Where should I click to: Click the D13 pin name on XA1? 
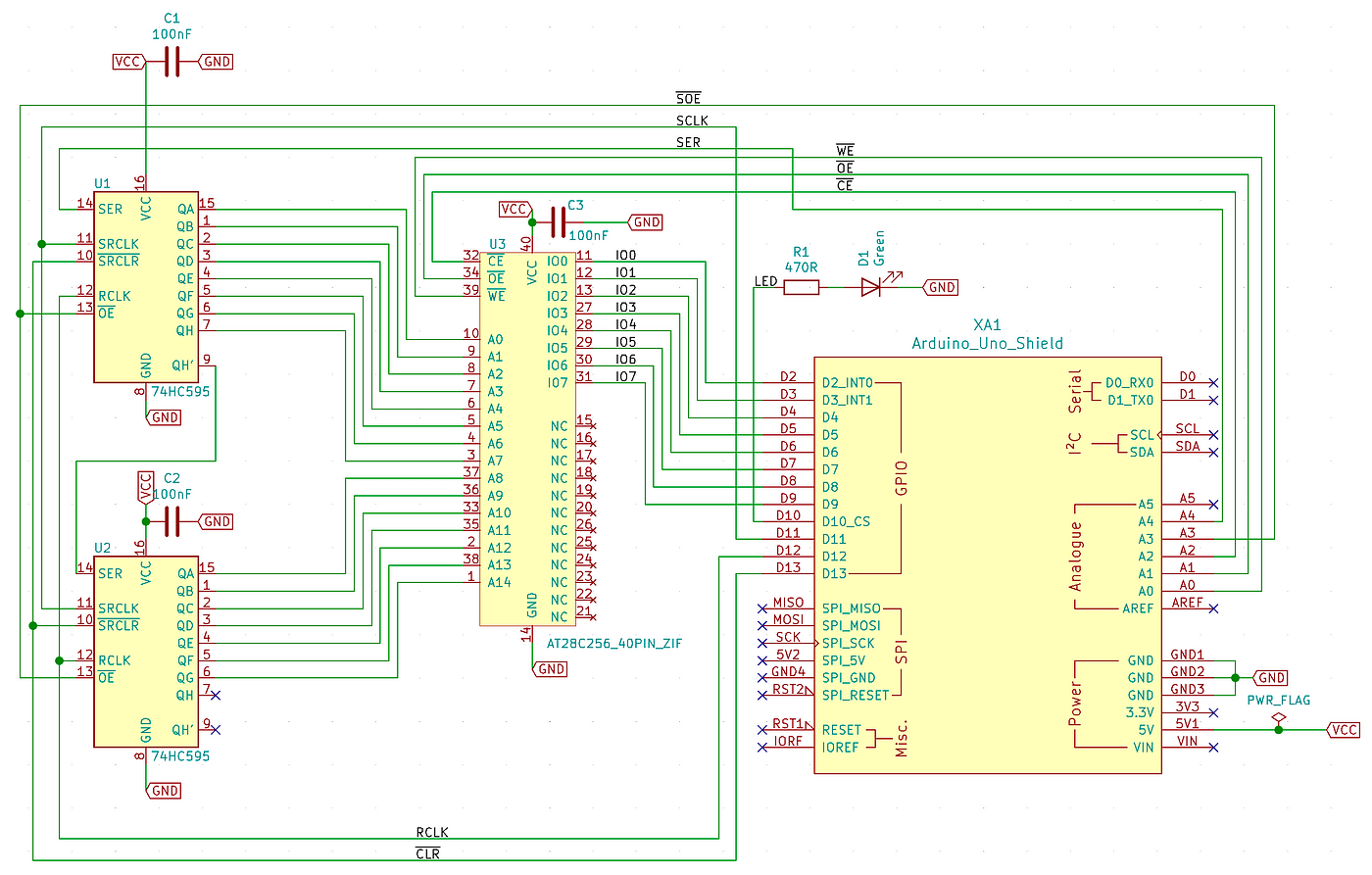[x=834, y=574]
